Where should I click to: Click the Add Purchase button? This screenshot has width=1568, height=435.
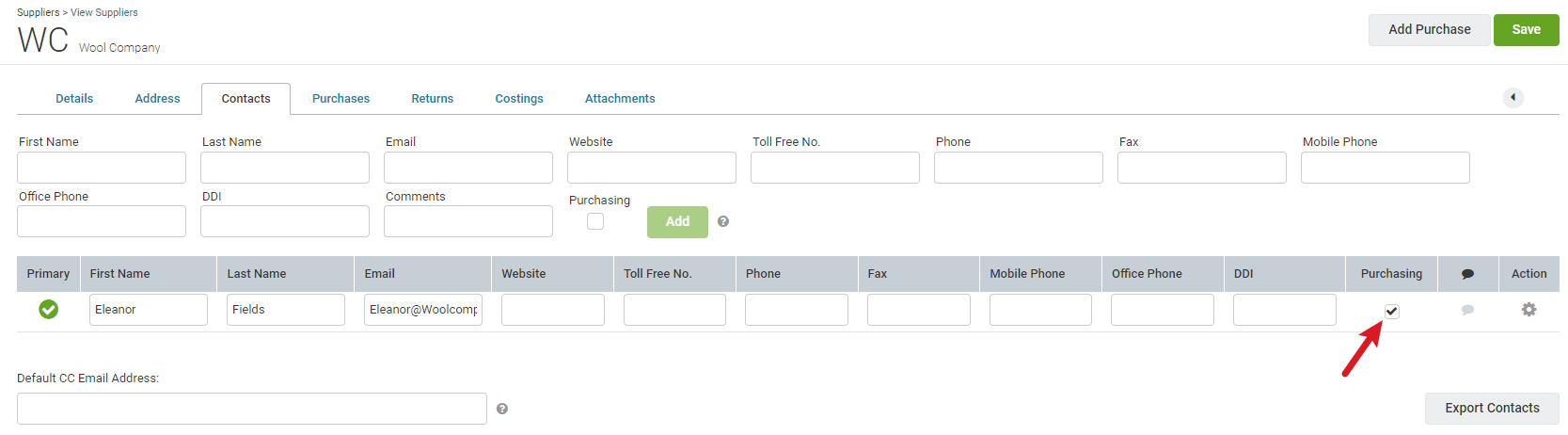(1430, 30)
